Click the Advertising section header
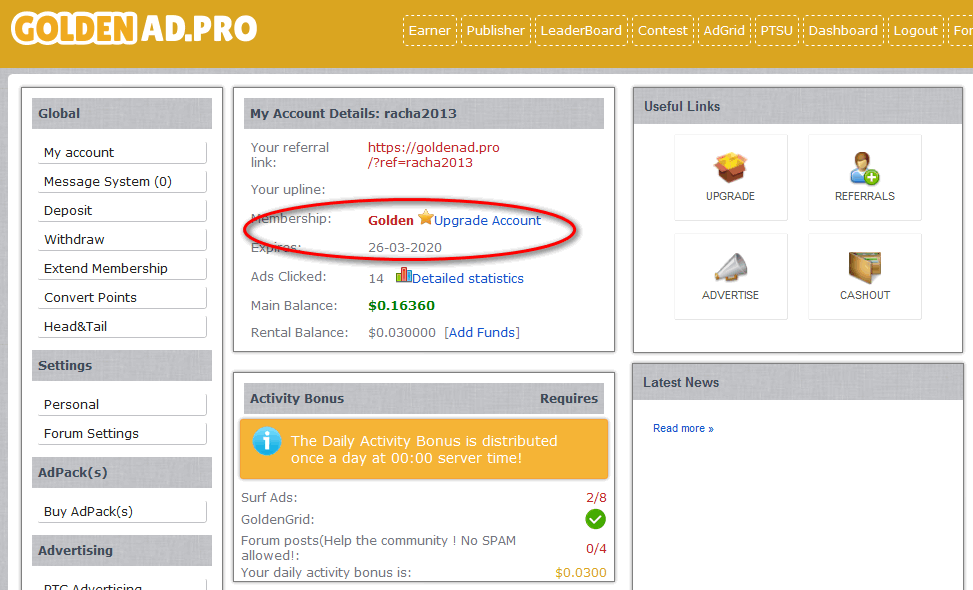Image resolution: width=973 pixels, height=590 pixels. pyautogui.click(x=122, y=550)
